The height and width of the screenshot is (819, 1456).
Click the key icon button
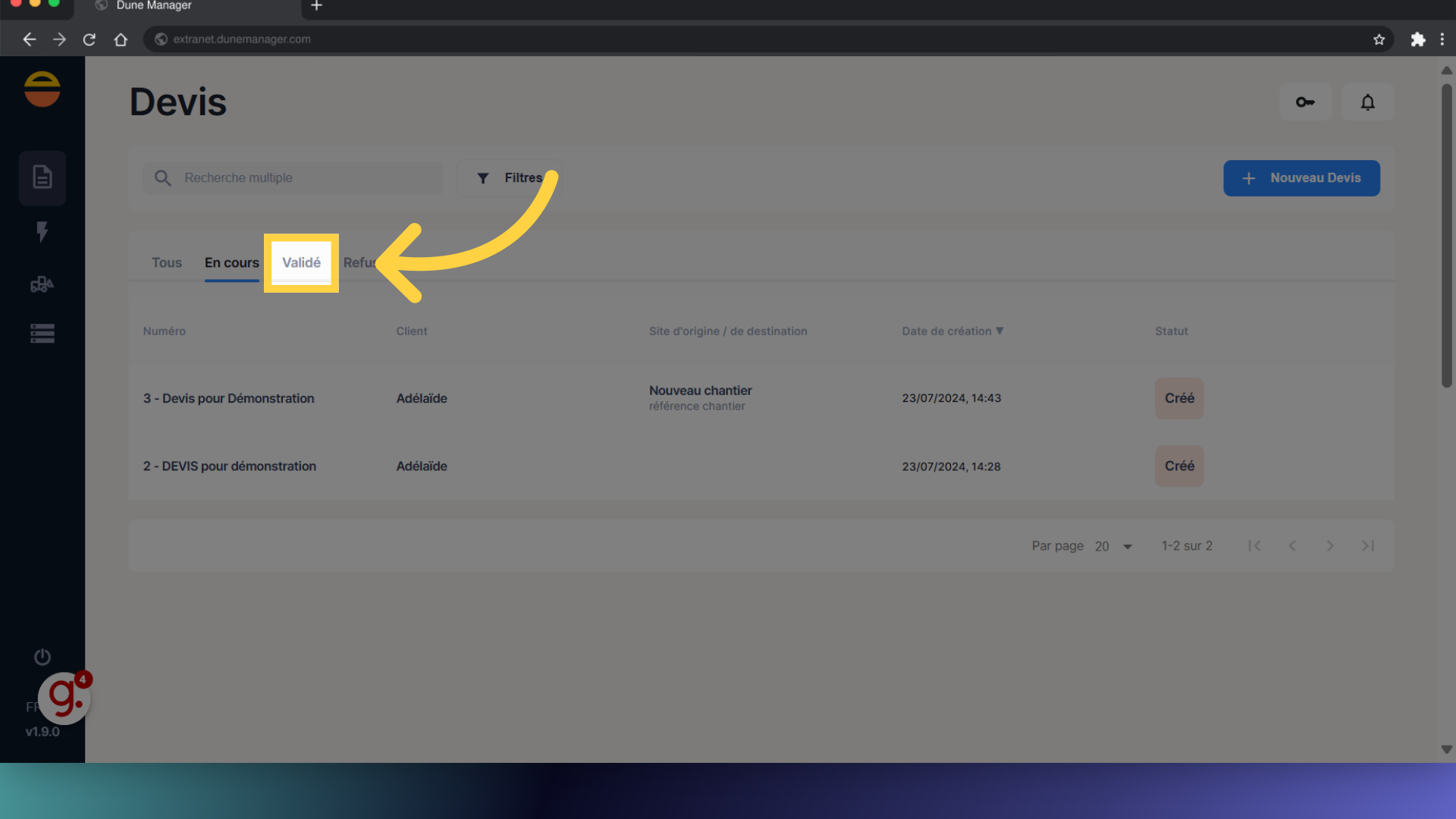tap(1305, 102)
